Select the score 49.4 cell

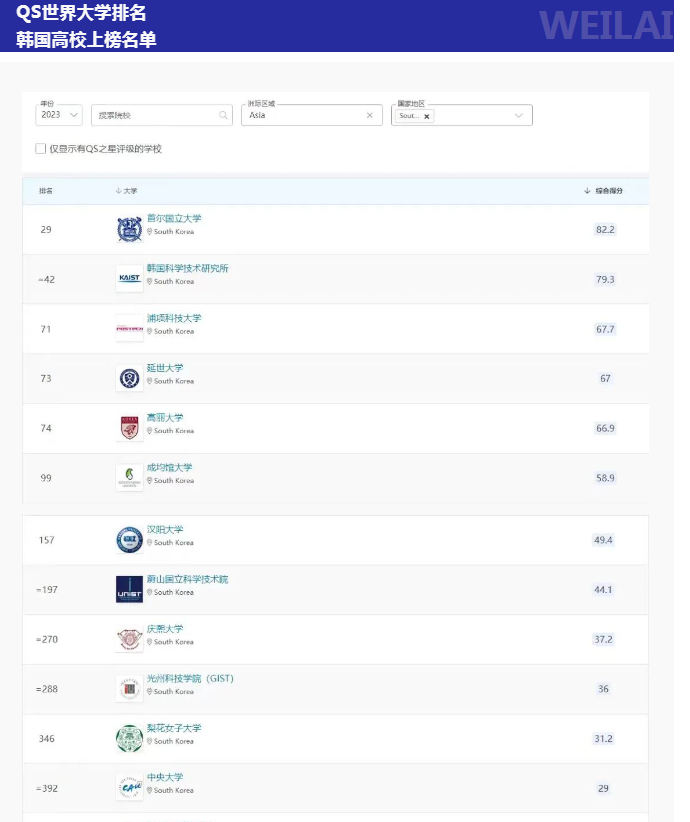(603, 540)
